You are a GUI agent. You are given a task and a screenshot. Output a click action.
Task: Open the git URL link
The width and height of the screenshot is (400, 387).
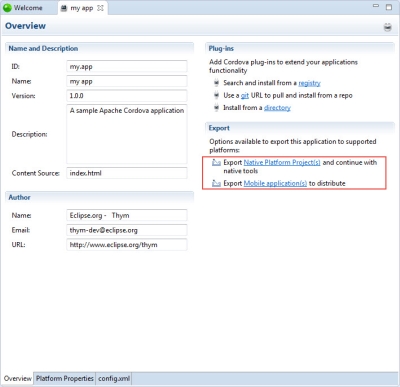tap(245, 96)
